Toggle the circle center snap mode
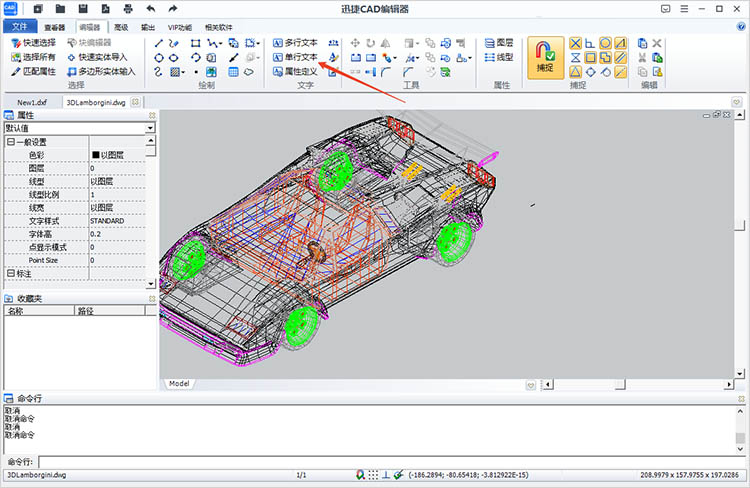This screenshot has width=750, height=488. coord(605,44)
